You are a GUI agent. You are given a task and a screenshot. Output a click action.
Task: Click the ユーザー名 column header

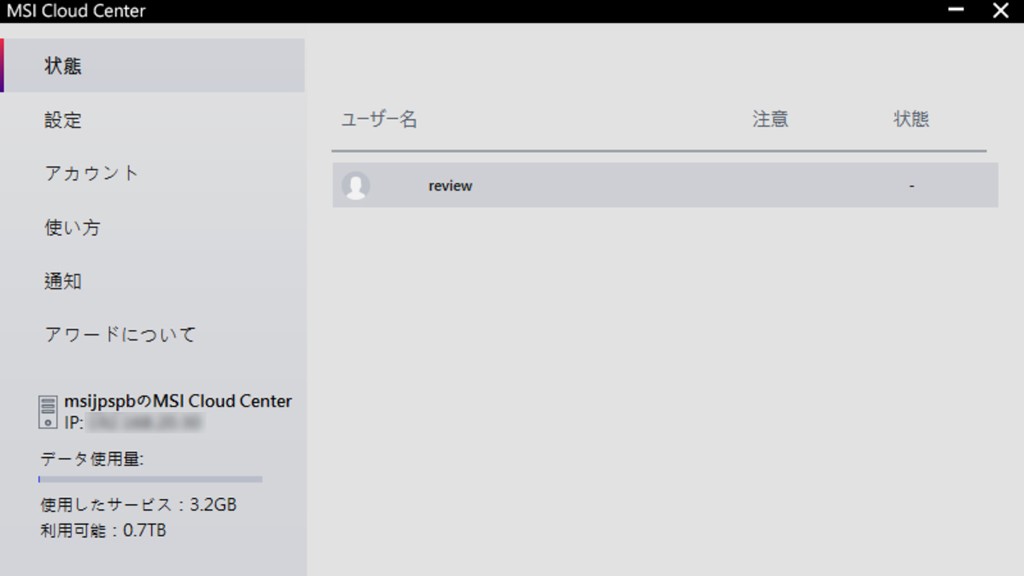(x=379, y=119)
